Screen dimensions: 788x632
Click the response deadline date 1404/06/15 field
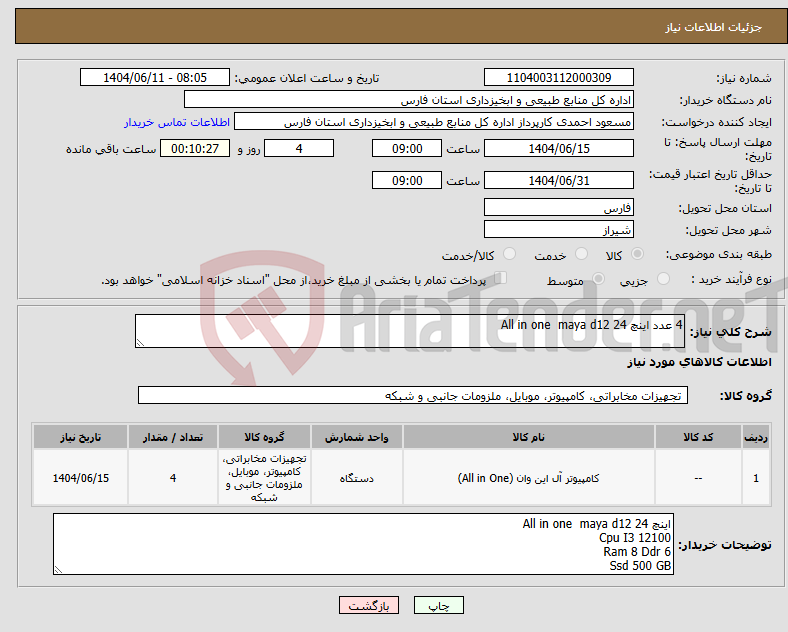coord(558,149)
